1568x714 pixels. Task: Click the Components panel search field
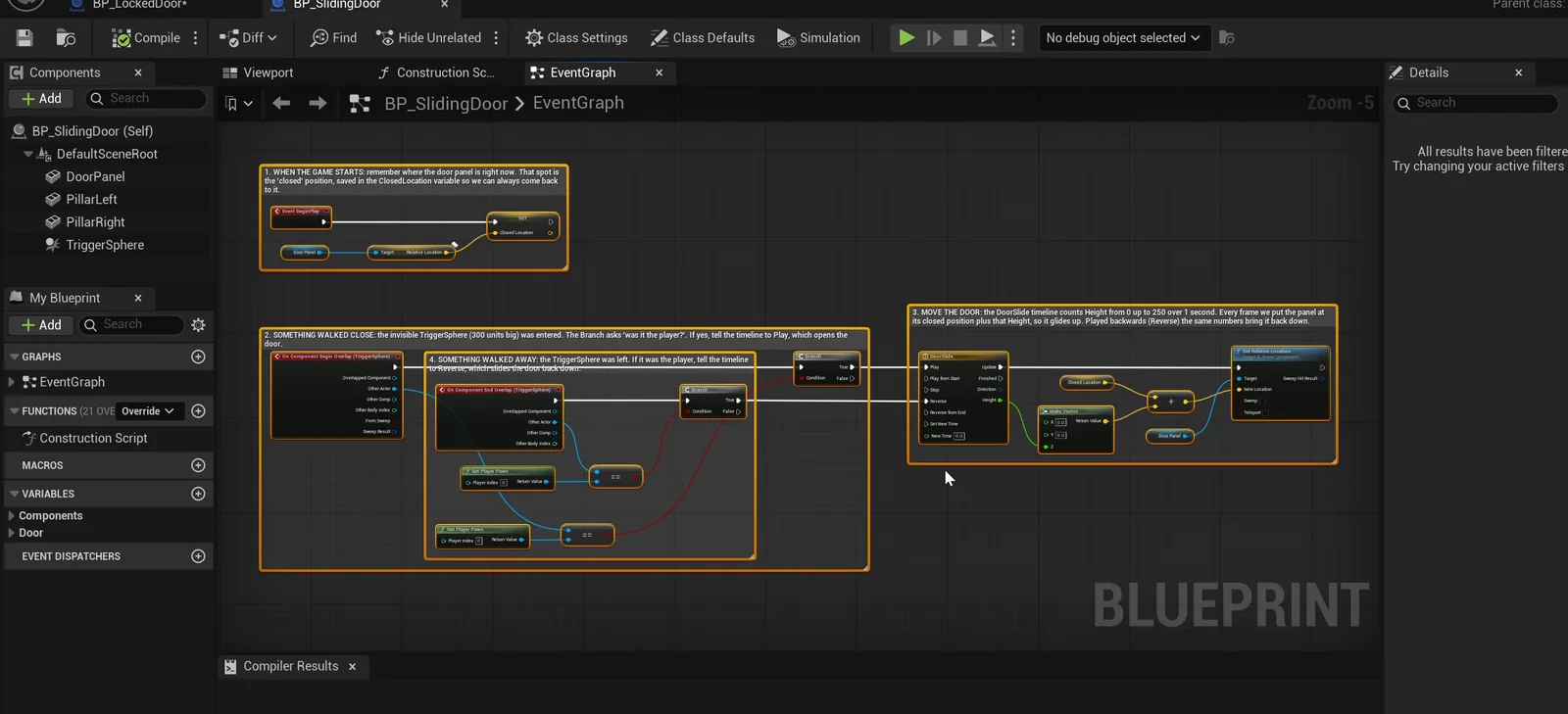coord(147,99)
